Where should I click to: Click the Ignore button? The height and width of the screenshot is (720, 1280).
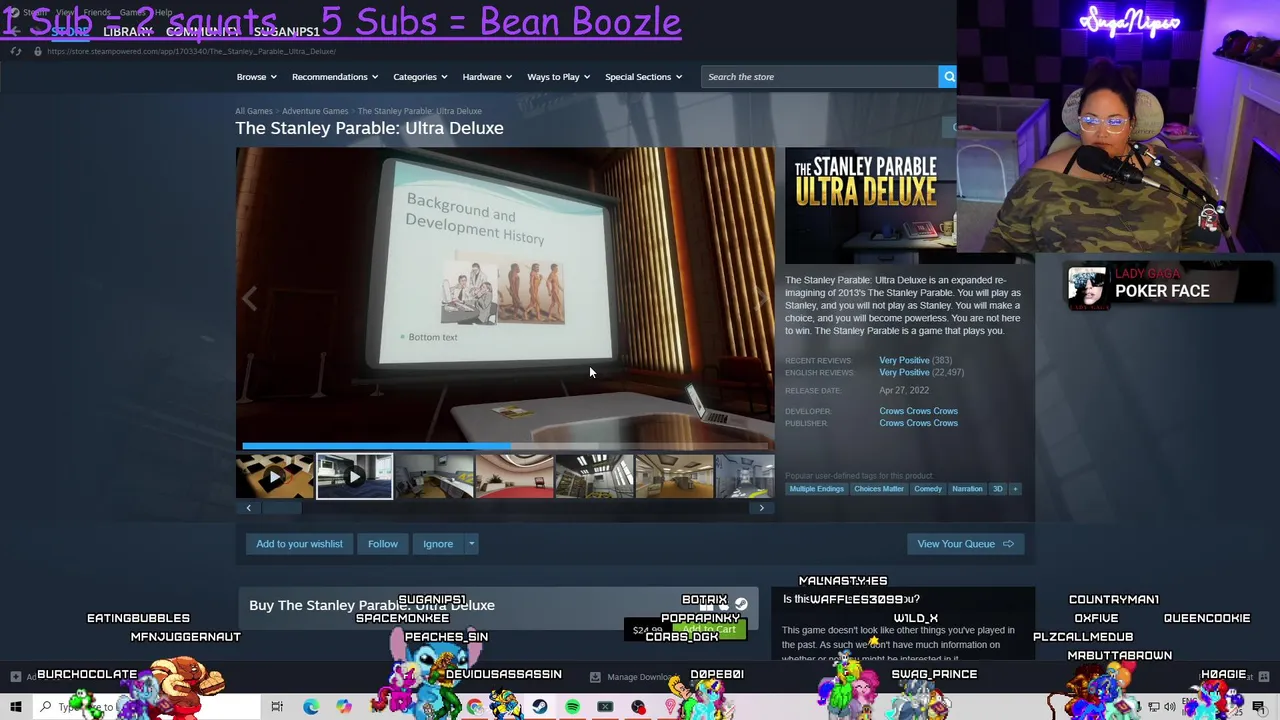tap(438, 544)
